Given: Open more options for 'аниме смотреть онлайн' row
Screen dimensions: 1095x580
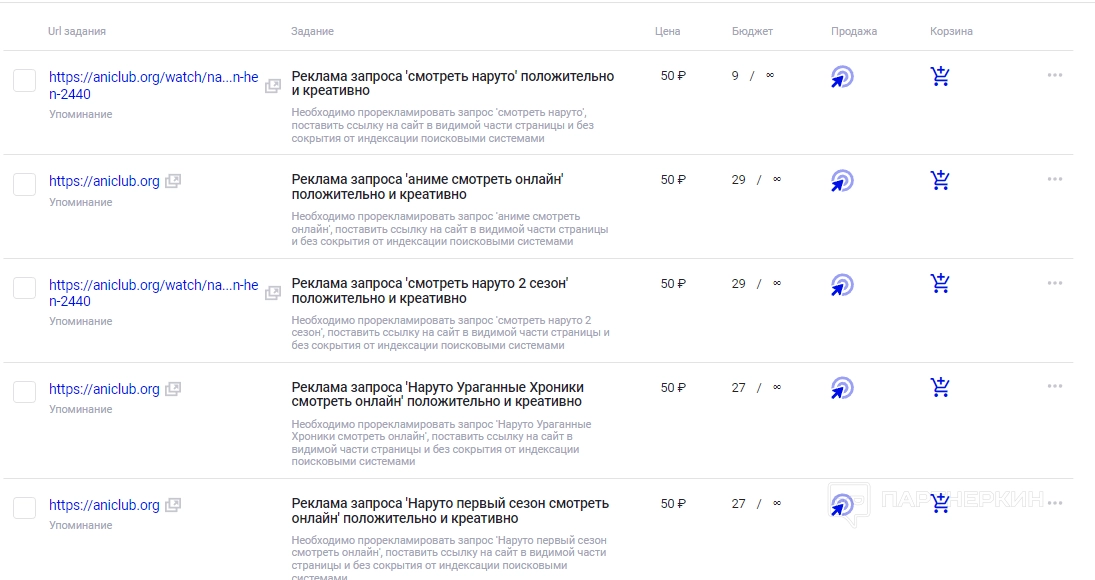Looking at the screenshot, I should tap(1055, 179).
